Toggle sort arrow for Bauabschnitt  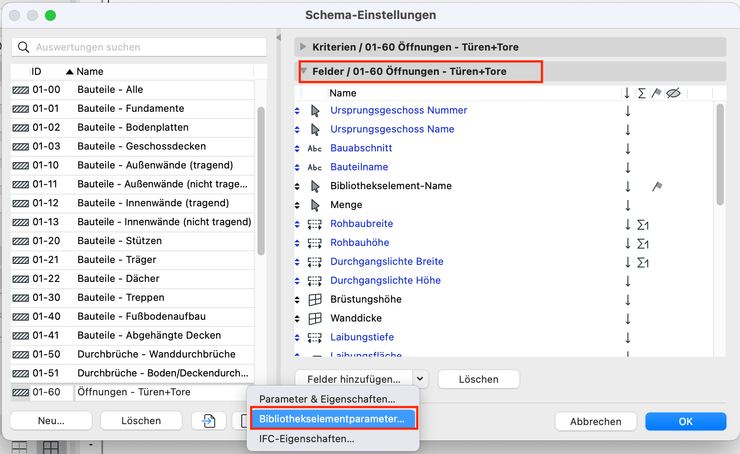(x=628, y=149)
